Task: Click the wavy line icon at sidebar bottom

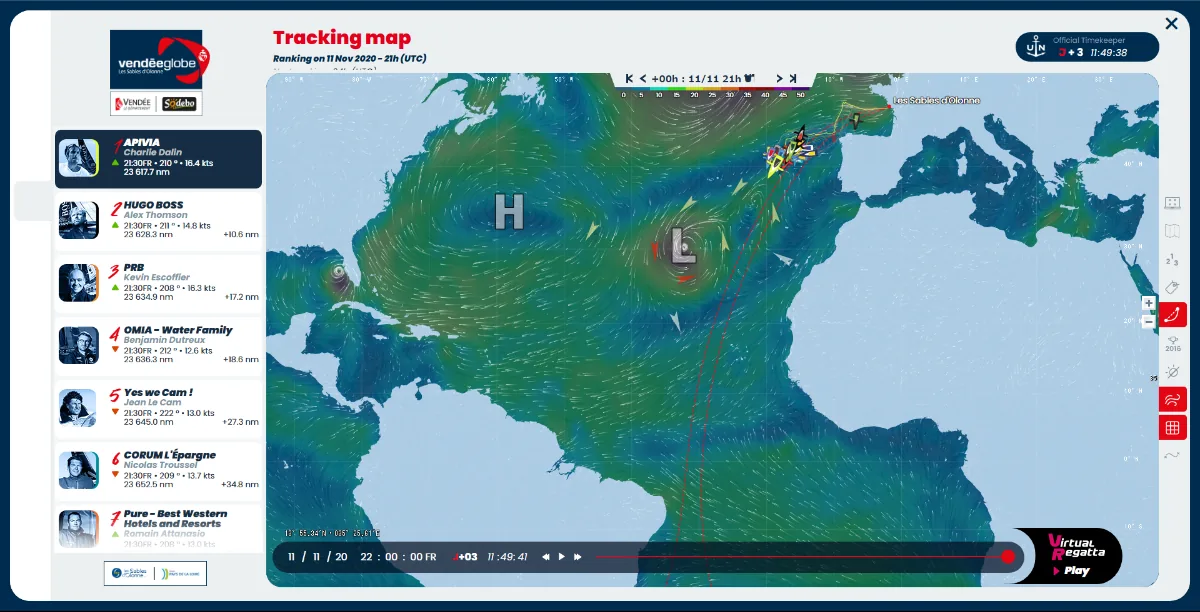Action: (x=1173, y=456)
